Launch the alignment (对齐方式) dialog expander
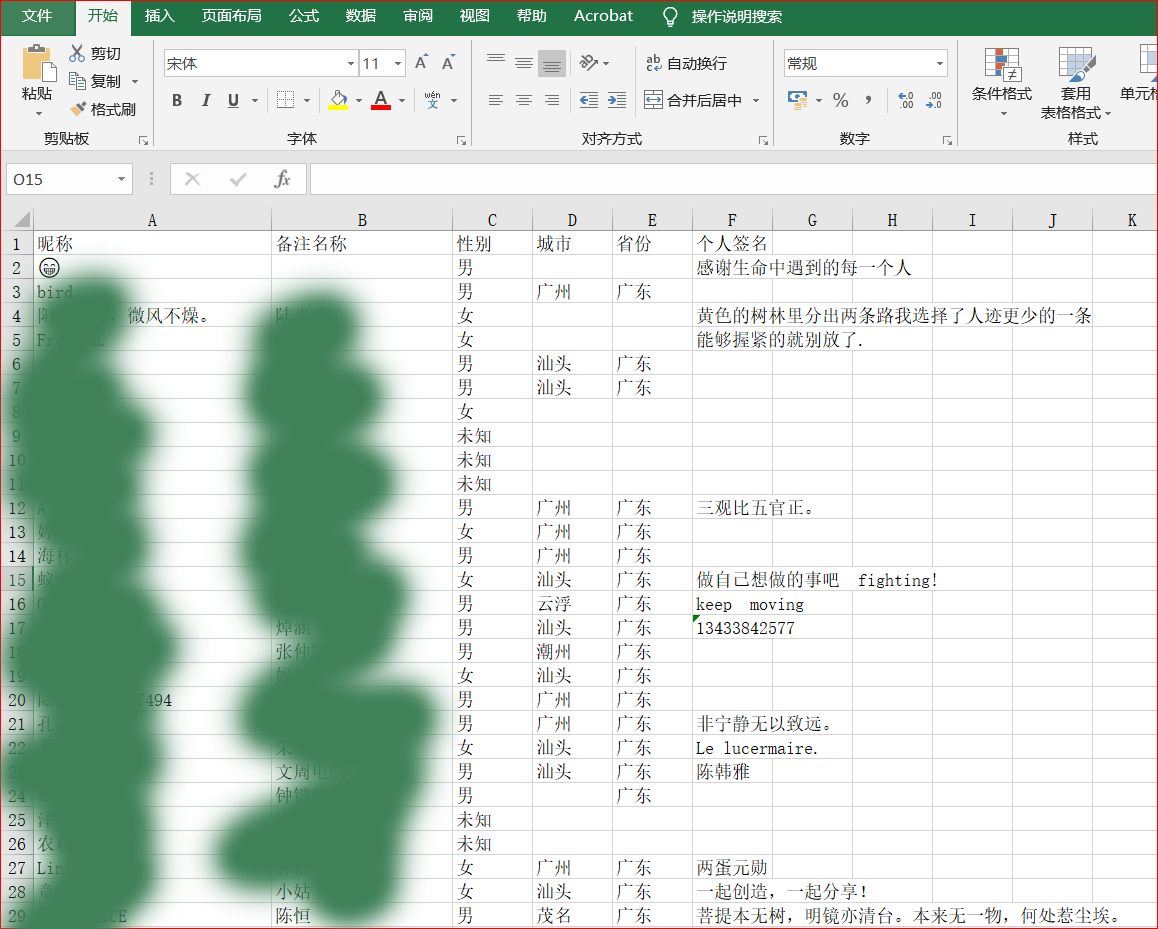Image resolution: width=1158 pixels, height=929 pixels. click(x=763, y=140)
